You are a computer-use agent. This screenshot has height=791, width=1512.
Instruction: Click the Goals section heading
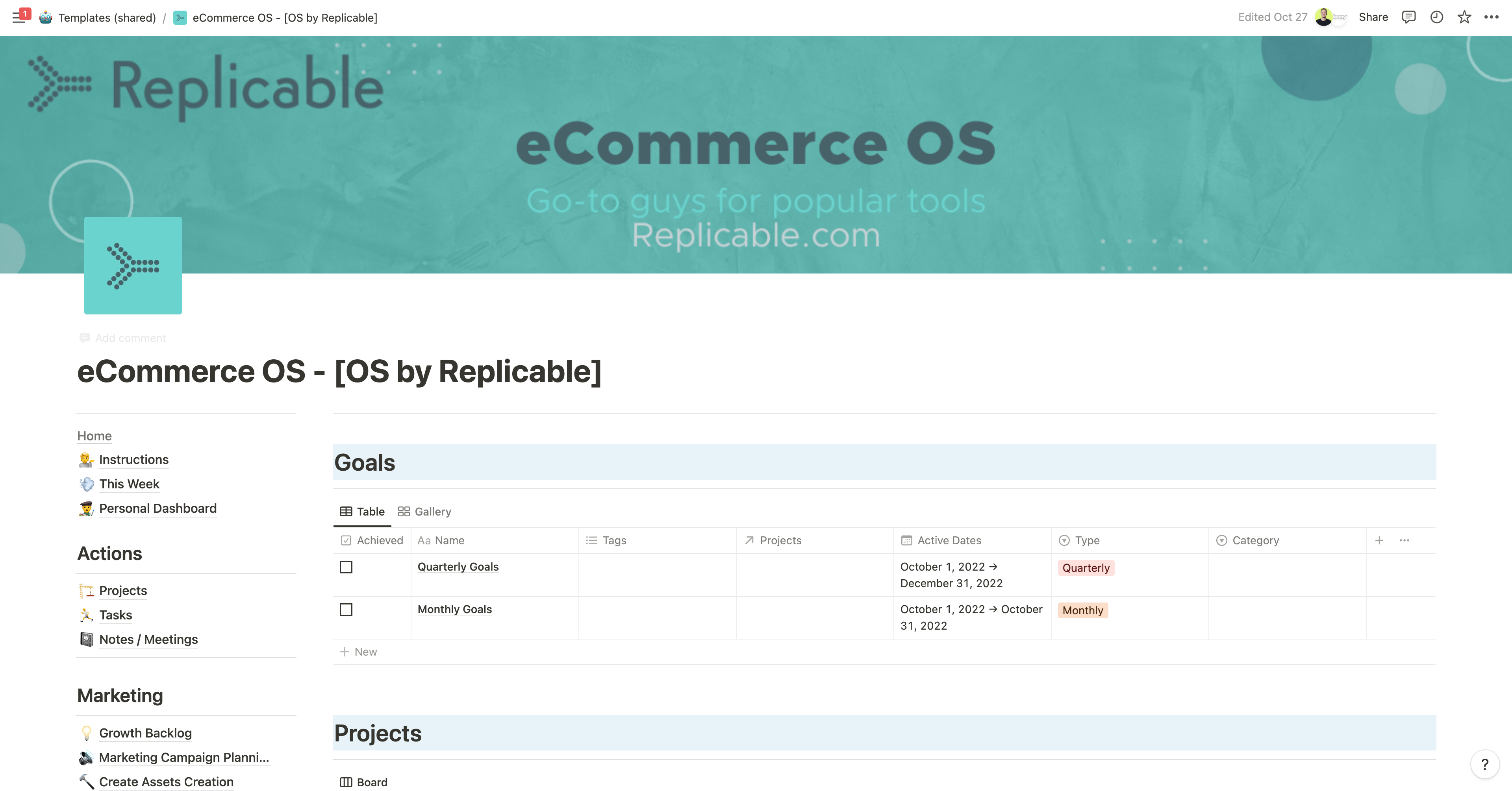pos(365,462)
